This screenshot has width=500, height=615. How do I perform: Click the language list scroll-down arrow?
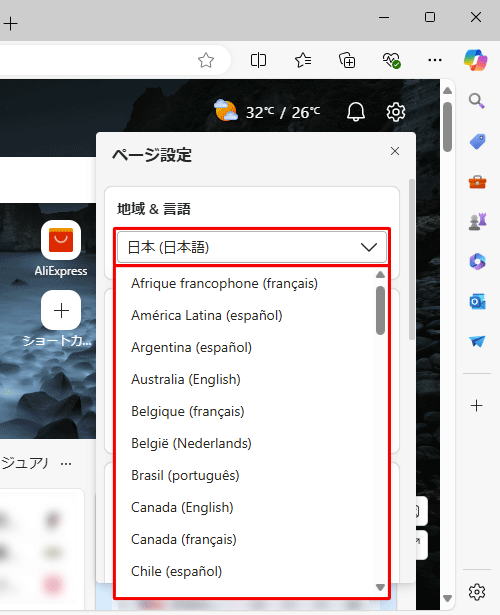380,587
